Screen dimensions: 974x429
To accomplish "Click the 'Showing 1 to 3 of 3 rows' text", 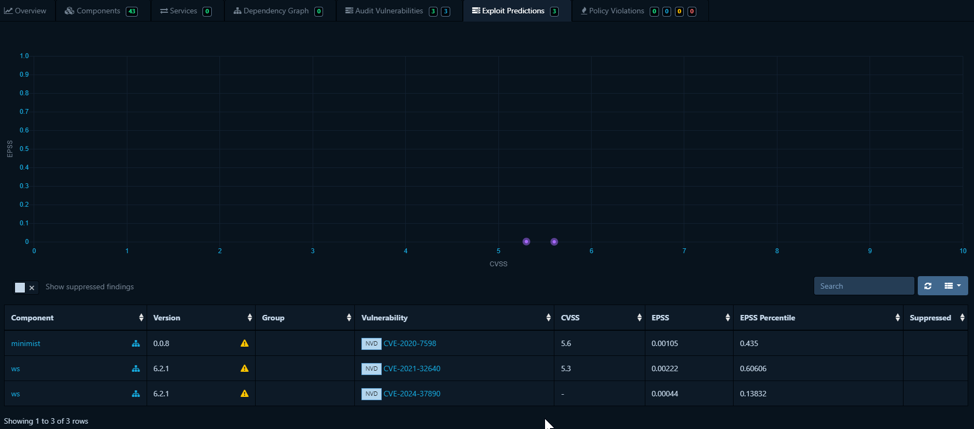I will (x=46, y=421).
